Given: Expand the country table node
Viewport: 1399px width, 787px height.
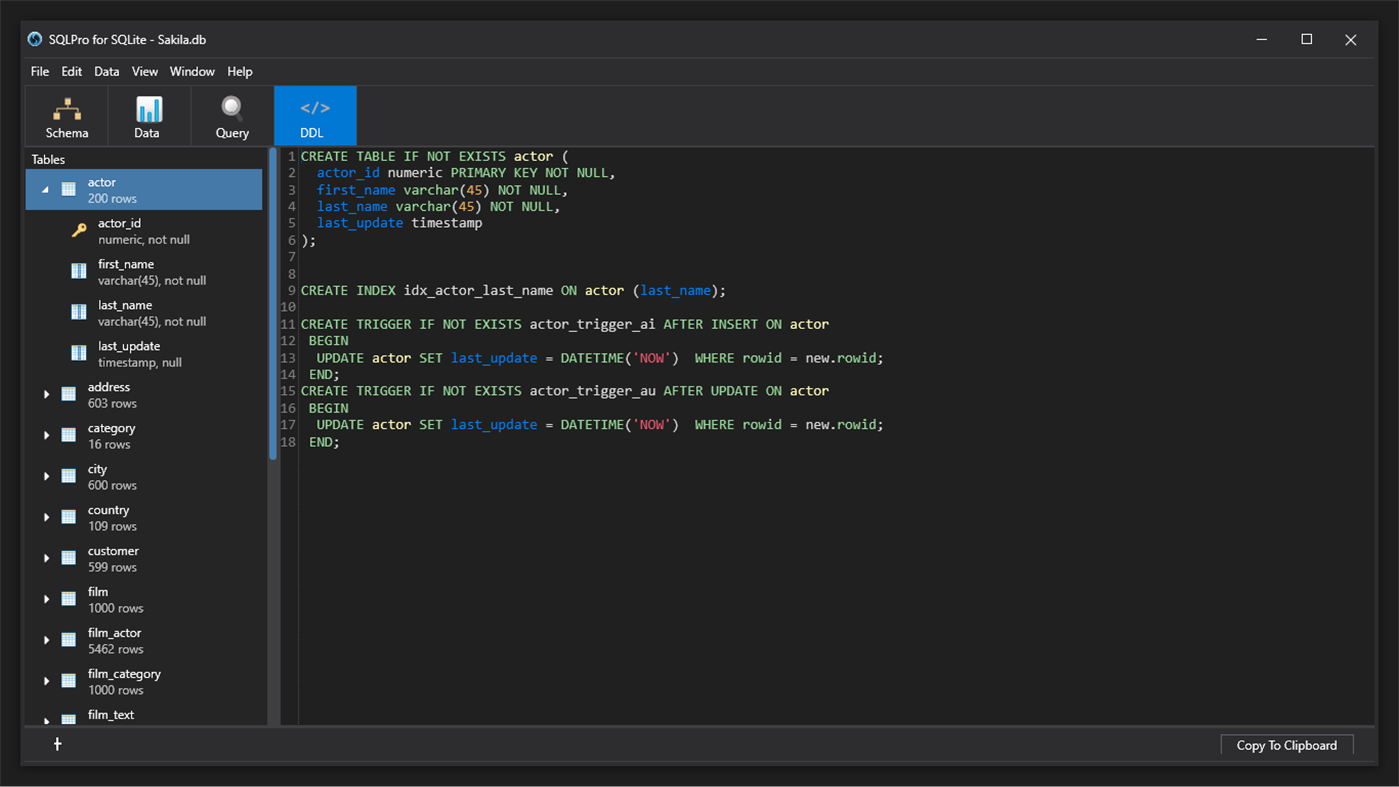Looking at the screenshot, I should pos(46,518).
